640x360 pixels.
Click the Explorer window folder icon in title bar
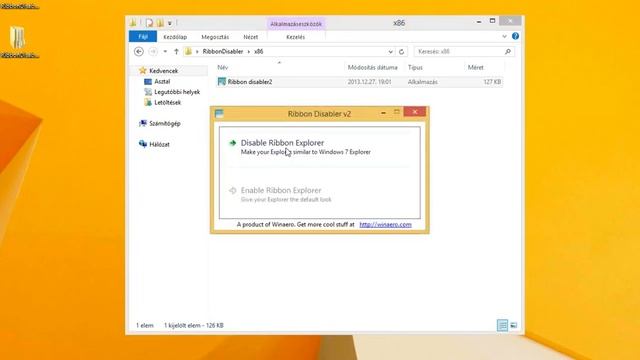click(133, 23)
